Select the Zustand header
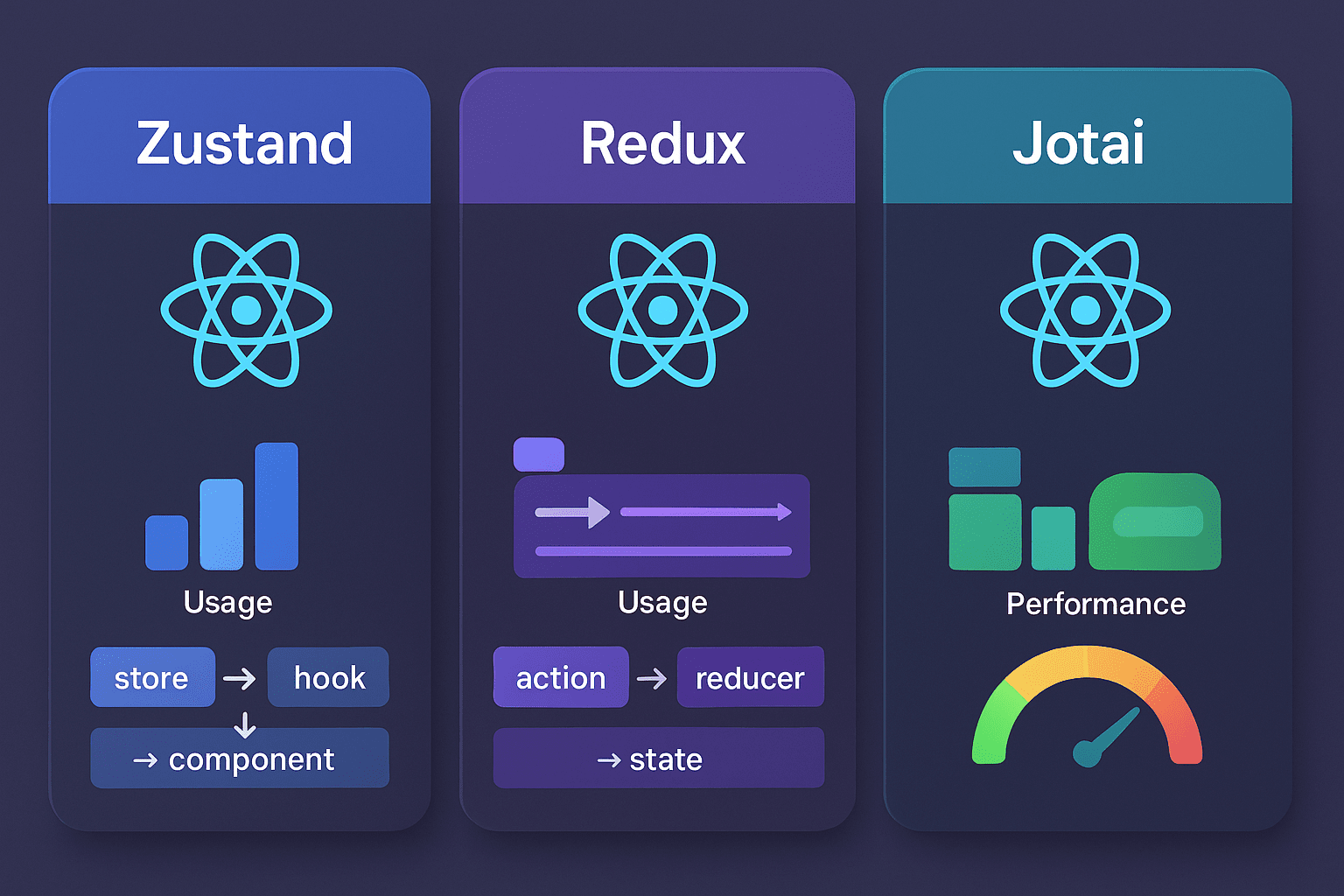This screenshot has height=896, width=1344. [x=240, y=136]
